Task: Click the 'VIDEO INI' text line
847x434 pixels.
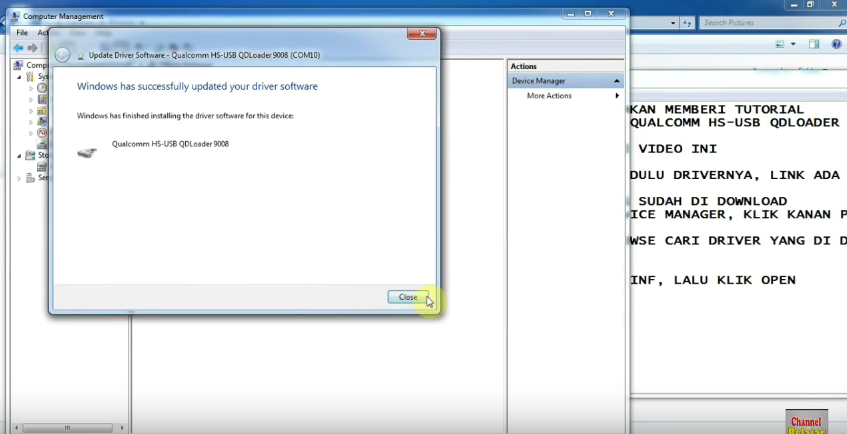Action: (x=677, y=149)
